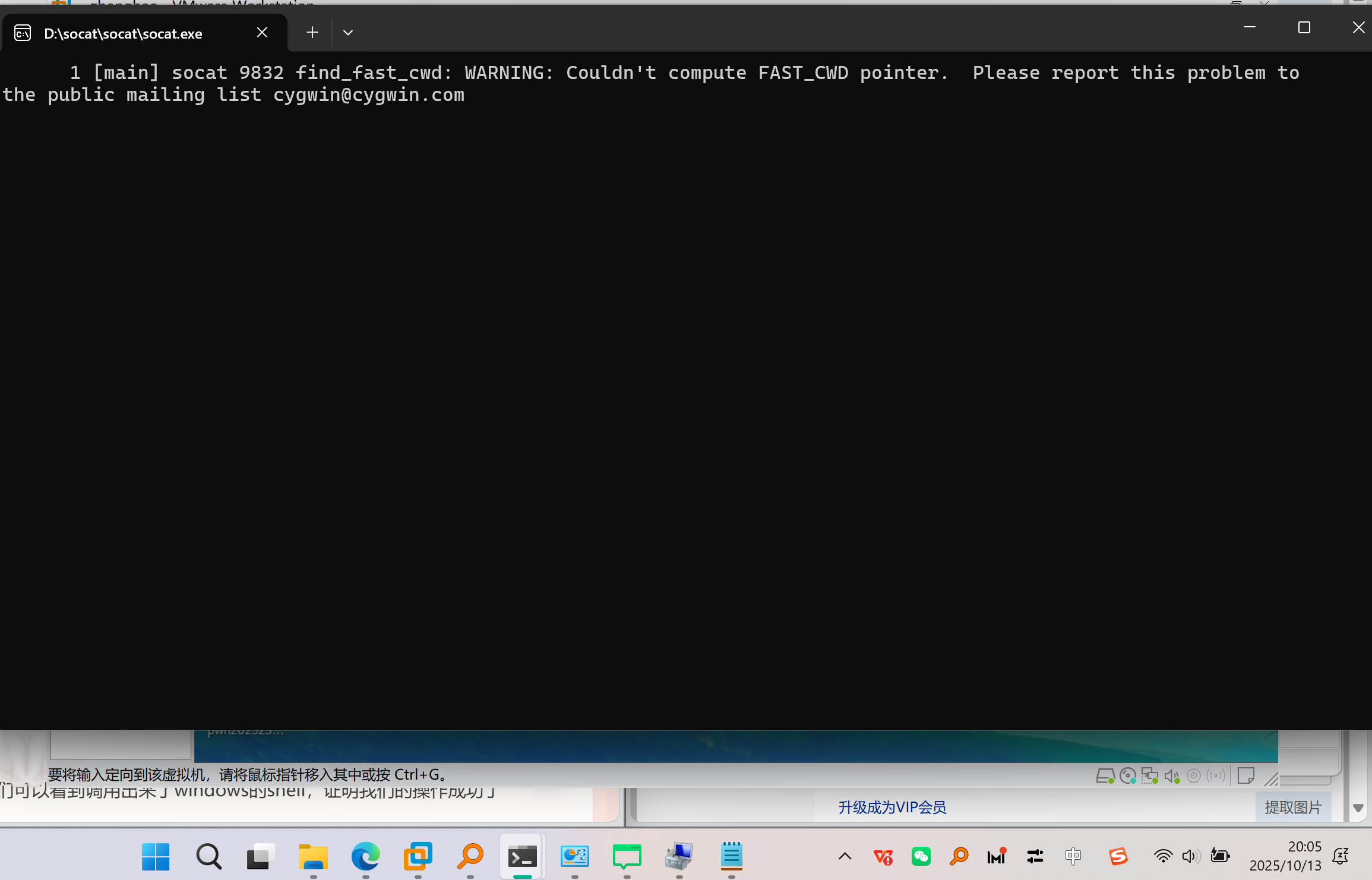Open a new terminal tab with plus

312,33
